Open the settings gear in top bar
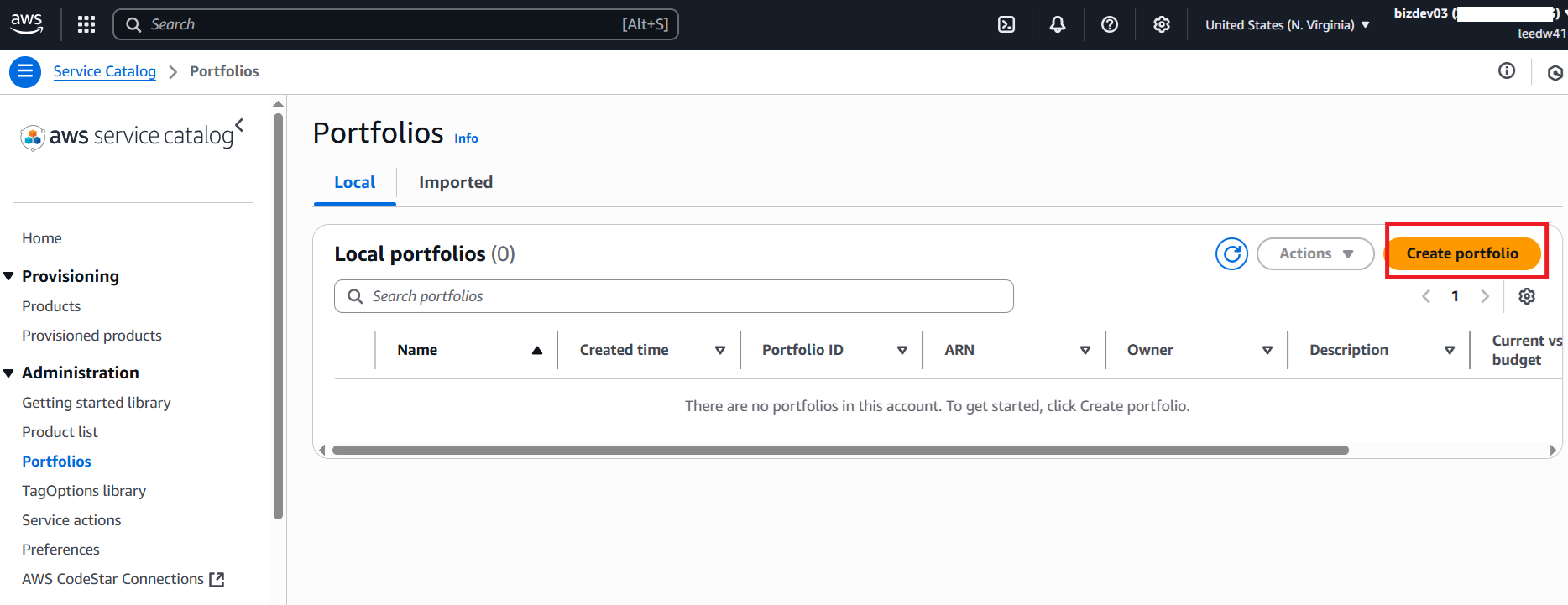Screen dimensions: 1568x605 [1162, 24]
